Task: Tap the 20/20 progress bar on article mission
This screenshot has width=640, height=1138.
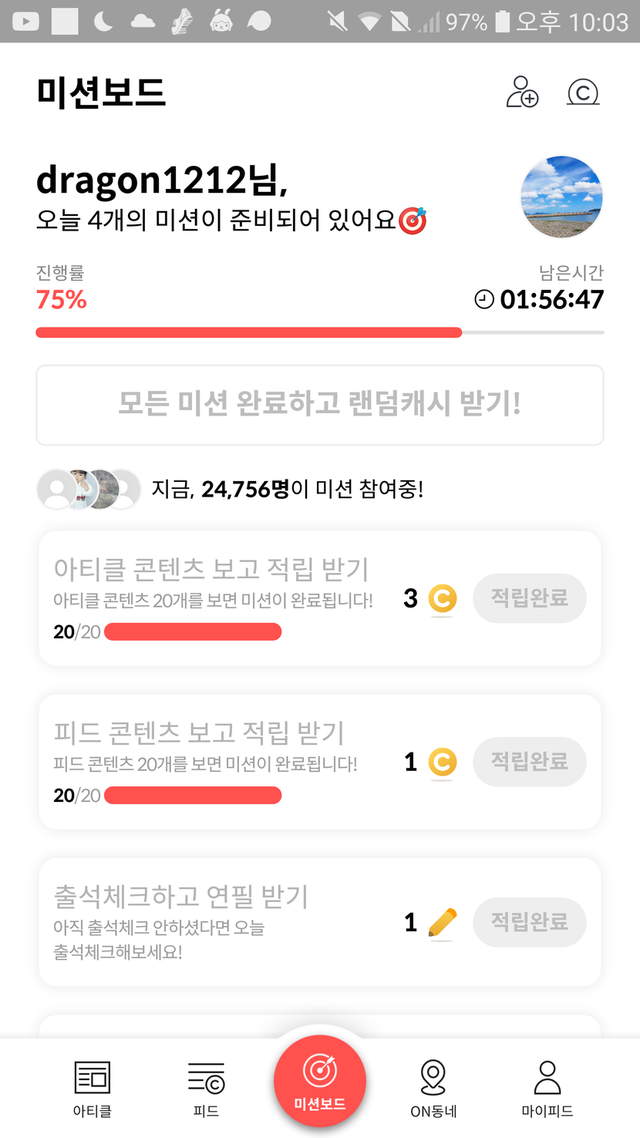Action: pyautogui.click(x=192, y=632)
